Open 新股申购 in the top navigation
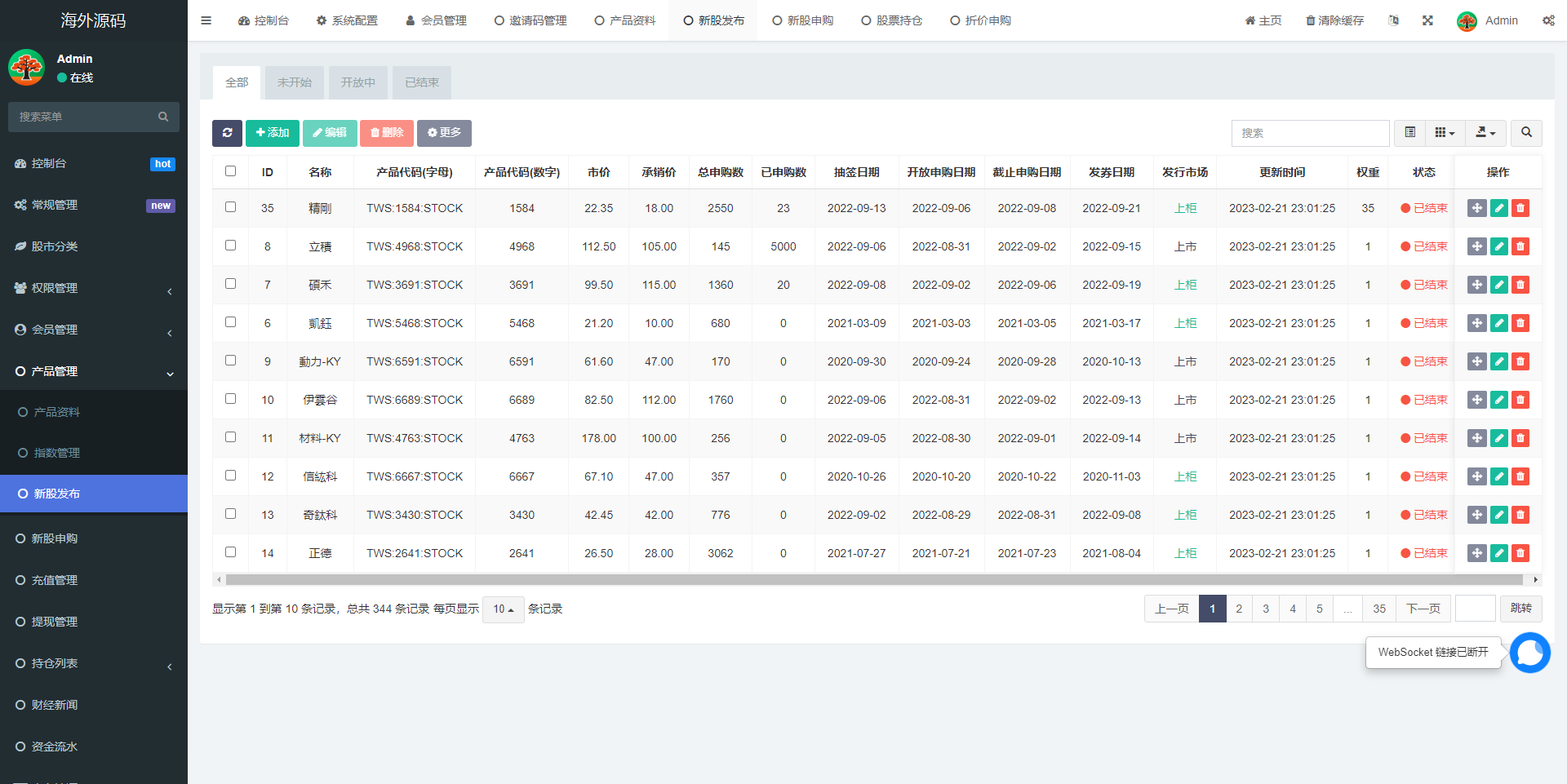Screen dimensions: 1567x784 [802, 20]
